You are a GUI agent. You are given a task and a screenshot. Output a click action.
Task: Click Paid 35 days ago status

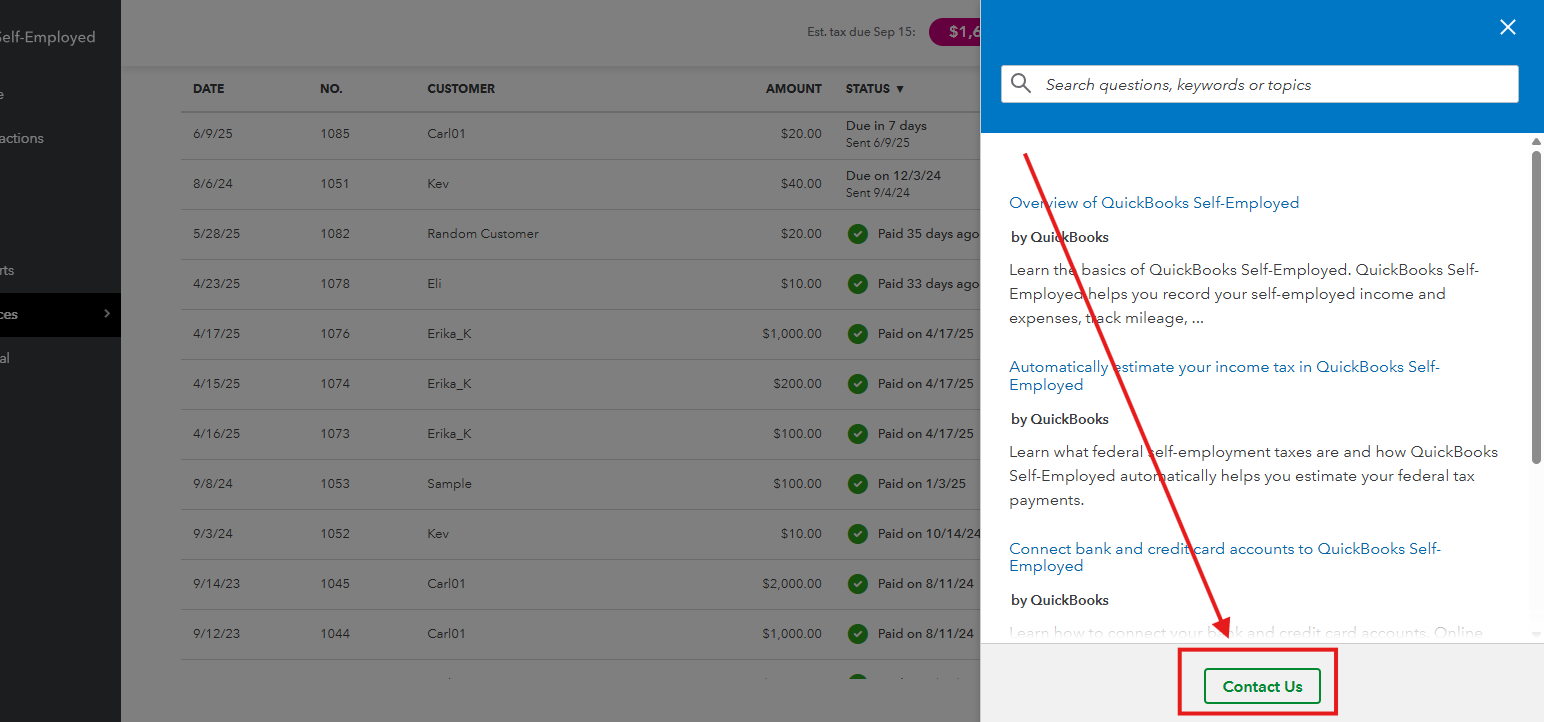coord(928,234)
